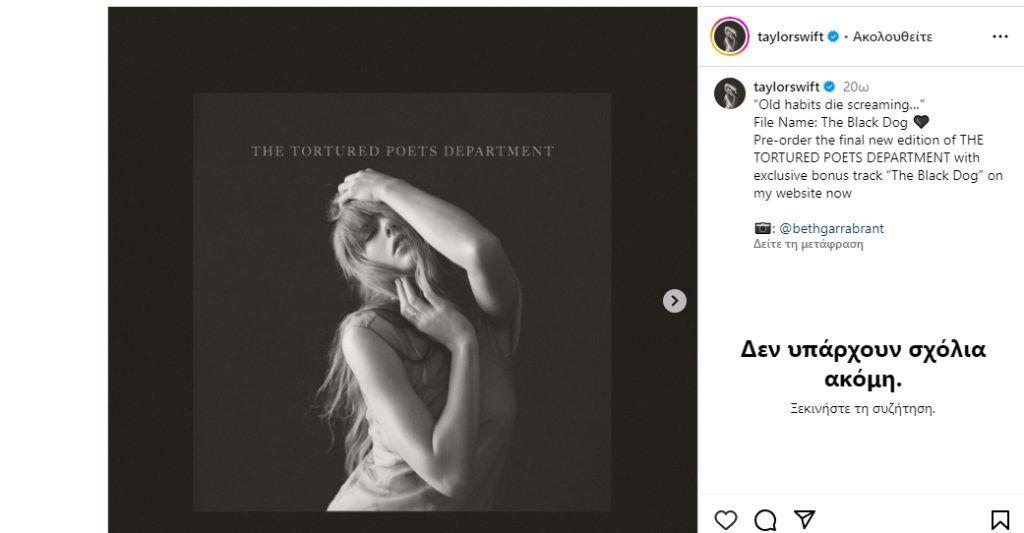1024x533 pixels.
Task: Click the small avatar beside the caption
Action: (x=729, y=93)
